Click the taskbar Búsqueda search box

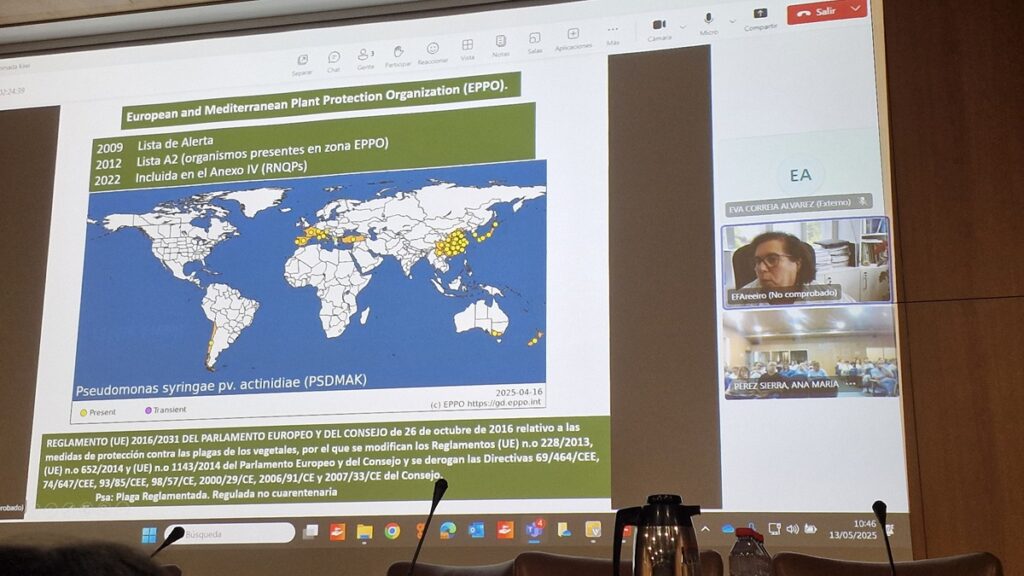click(230, 534)
